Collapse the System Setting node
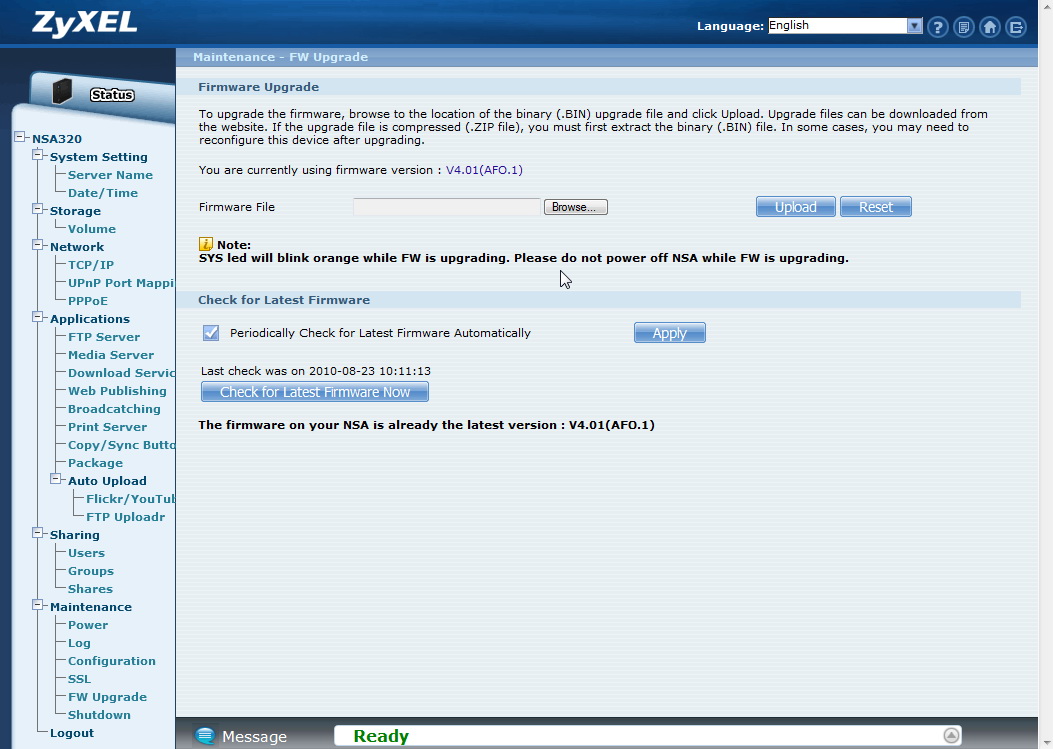This screenshot has width=1053, height=749. click(38, 155)
